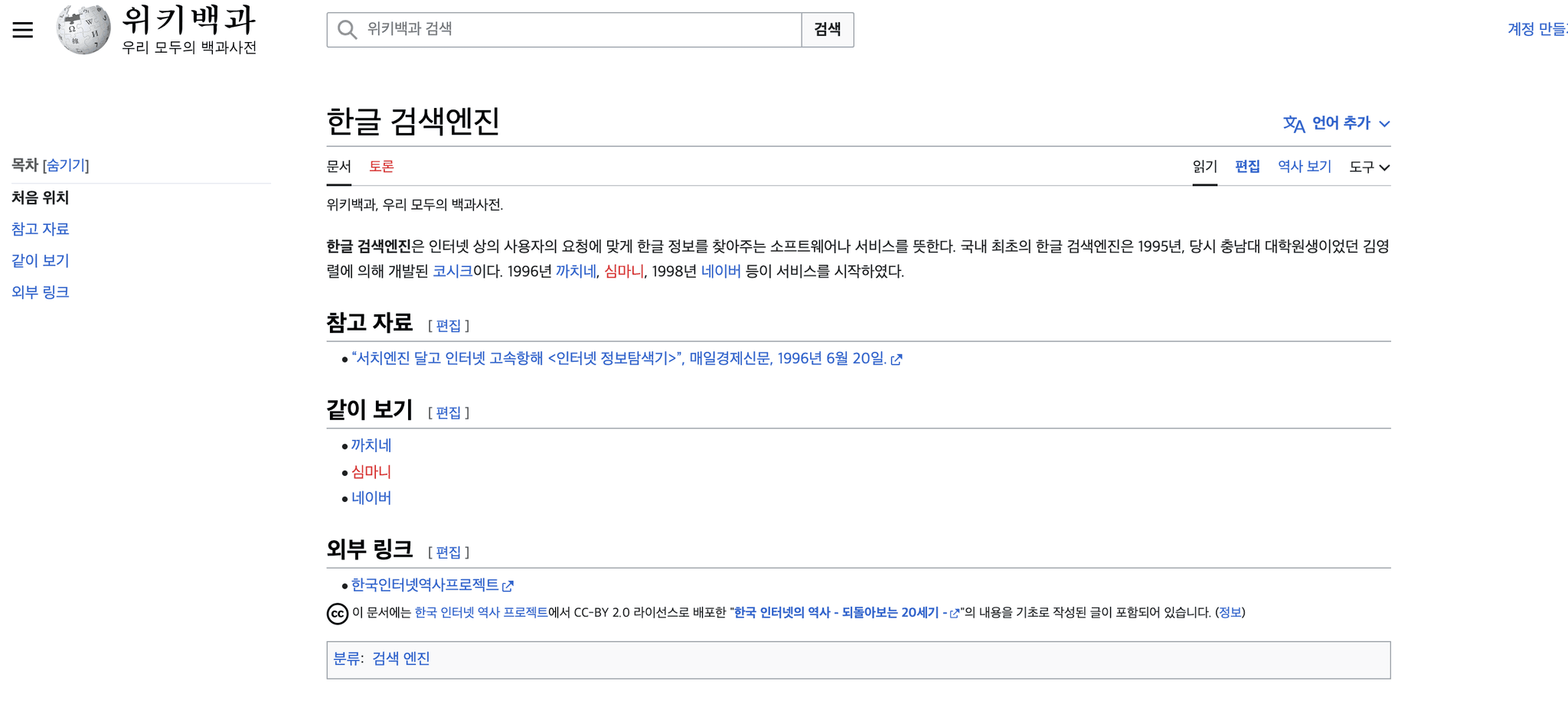Switch to 편집 mode

pyautogui.click(x=1247, y=166)
